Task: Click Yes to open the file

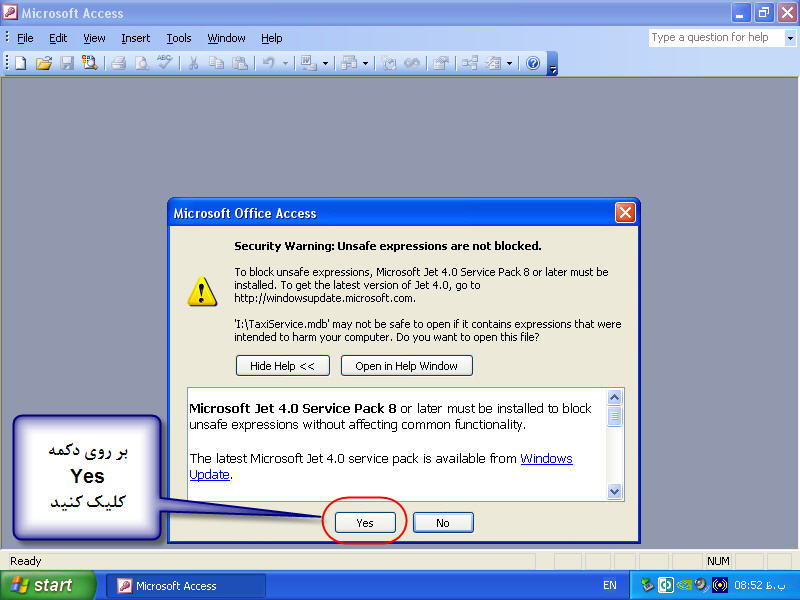Action: pos(365,522)
